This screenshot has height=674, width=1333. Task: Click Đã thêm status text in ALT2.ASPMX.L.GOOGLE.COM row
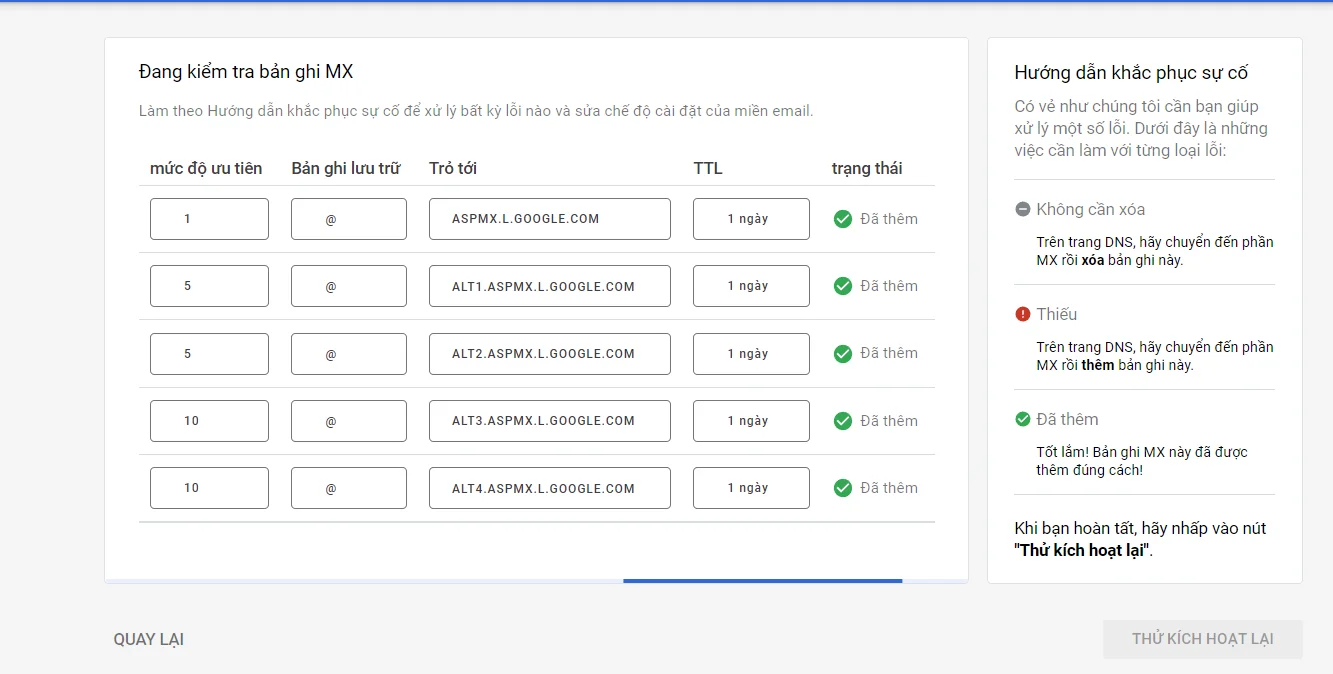point(889,353)
